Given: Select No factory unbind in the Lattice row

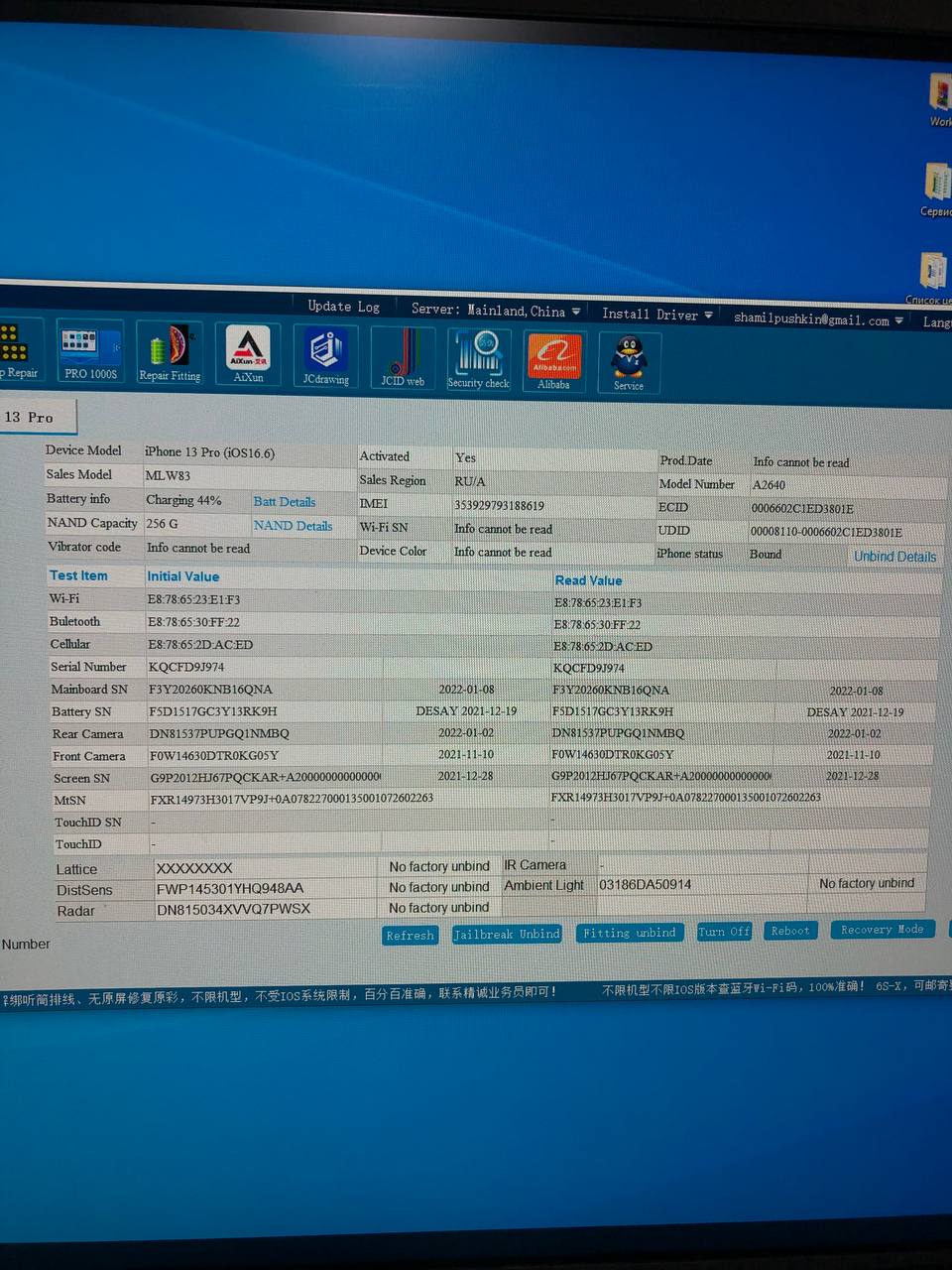Looking at the screenshot, I should tap(439, 866).
